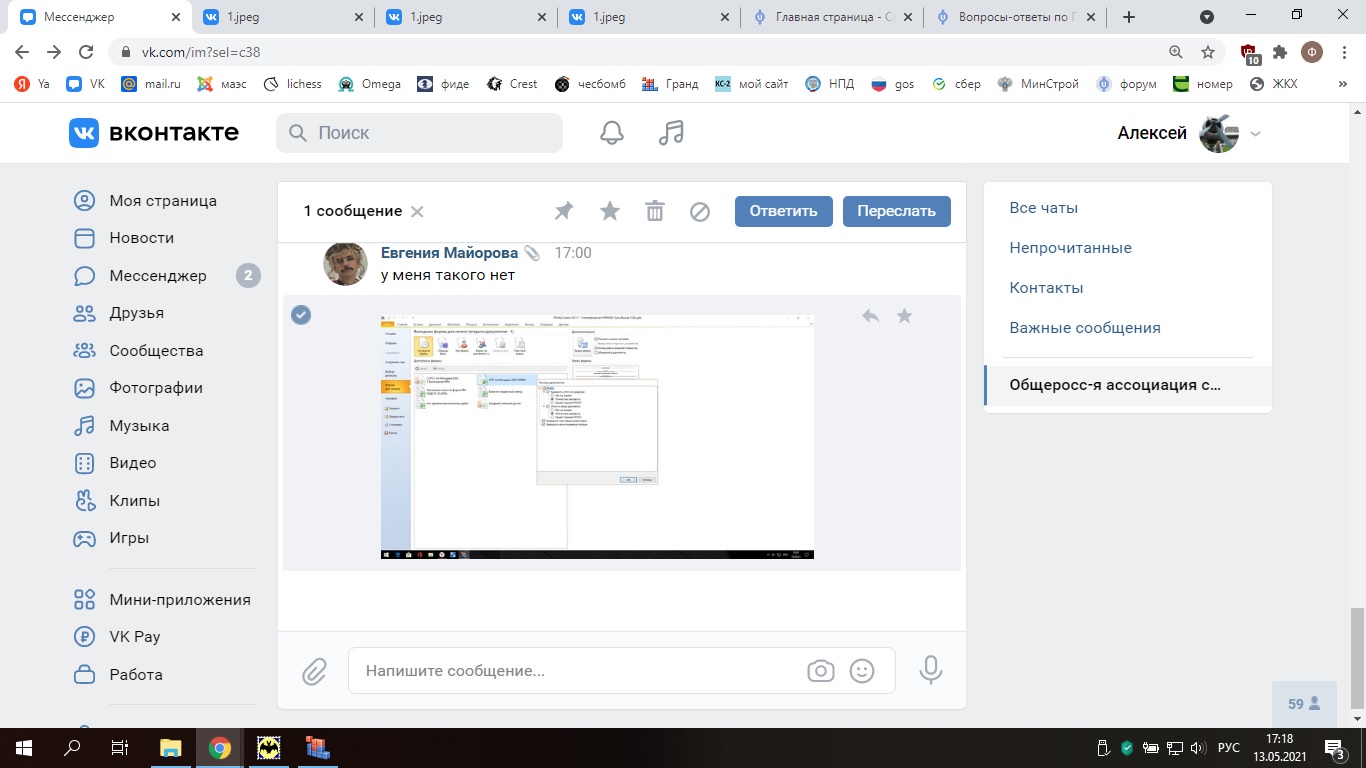This screenshot has height=768, width=1366.
Task: Pin the selected message with the pin icon
Action: point(564,211)
